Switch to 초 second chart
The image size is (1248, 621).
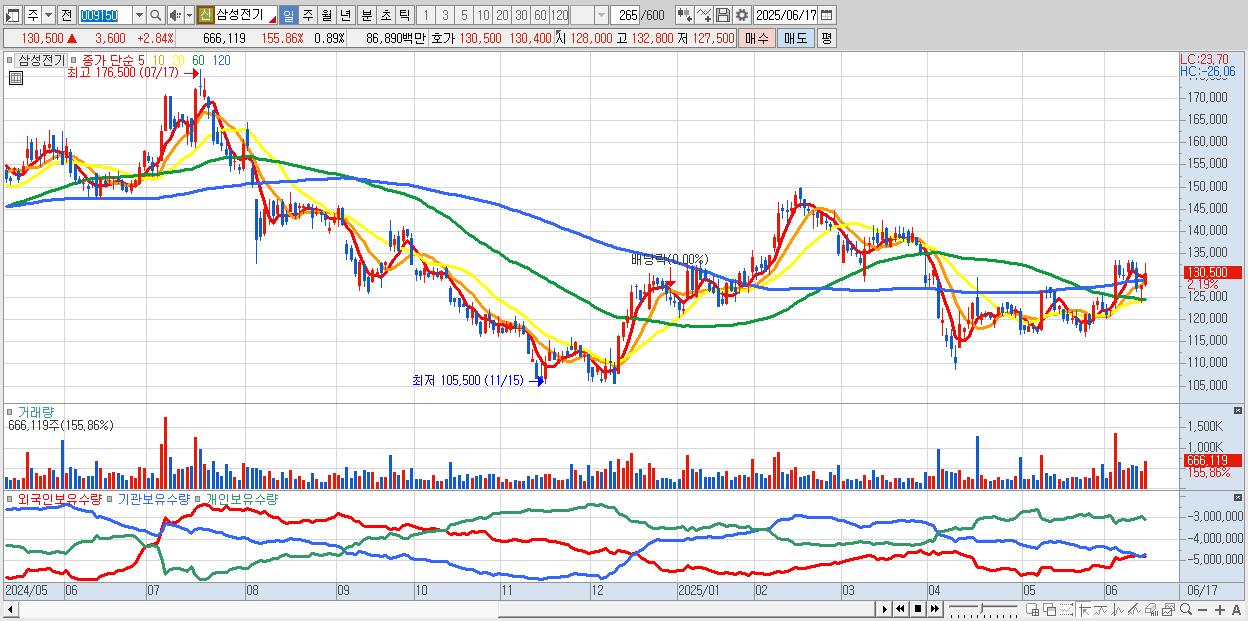[x=385, y=15]
